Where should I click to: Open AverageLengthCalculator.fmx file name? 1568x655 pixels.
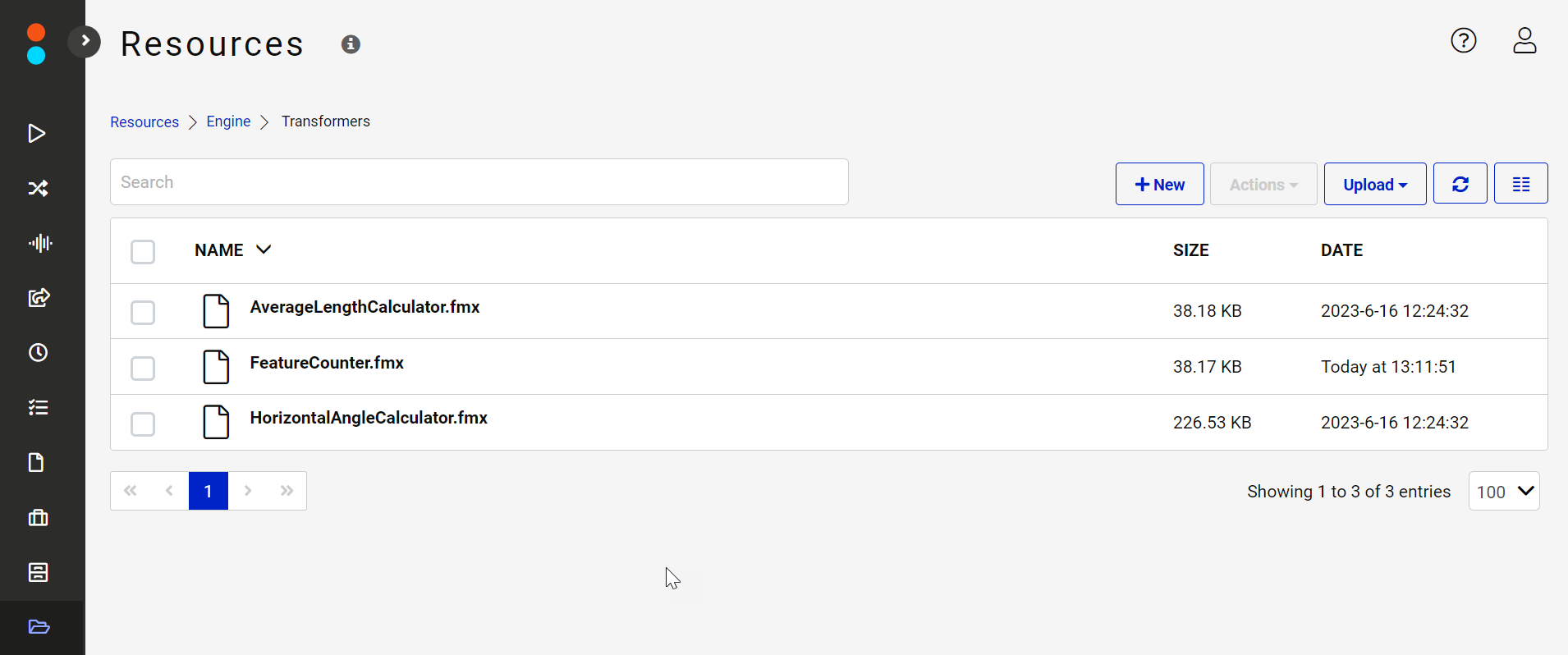[364, 307]
